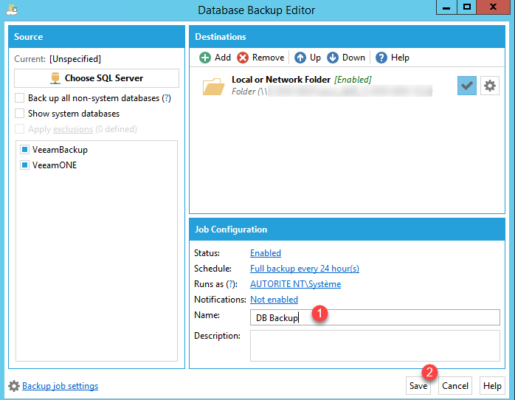Move destination down with Down arrow icon
The image size is (515, 400).
pos(332,58)
